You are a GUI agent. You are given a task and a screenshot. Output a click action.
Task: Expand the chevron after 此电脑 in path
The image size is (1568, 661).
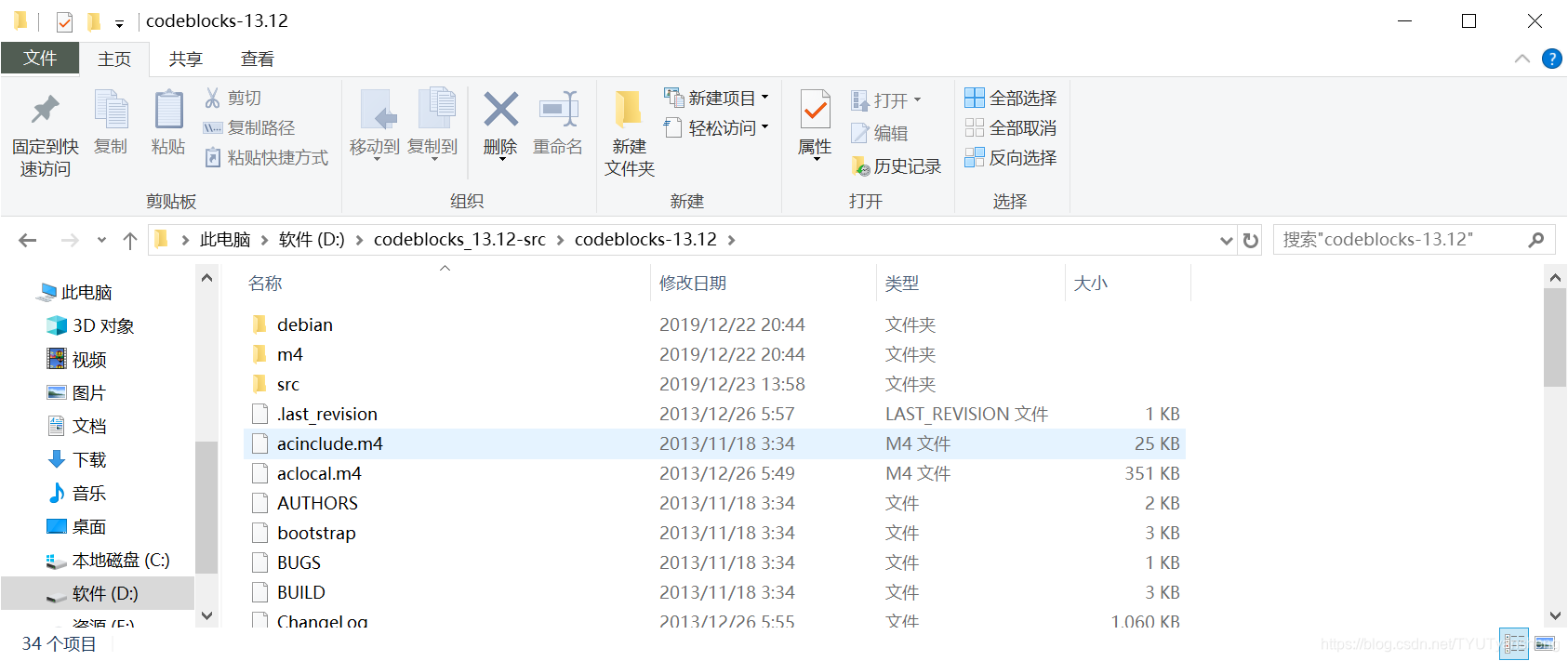pos(264,240)
